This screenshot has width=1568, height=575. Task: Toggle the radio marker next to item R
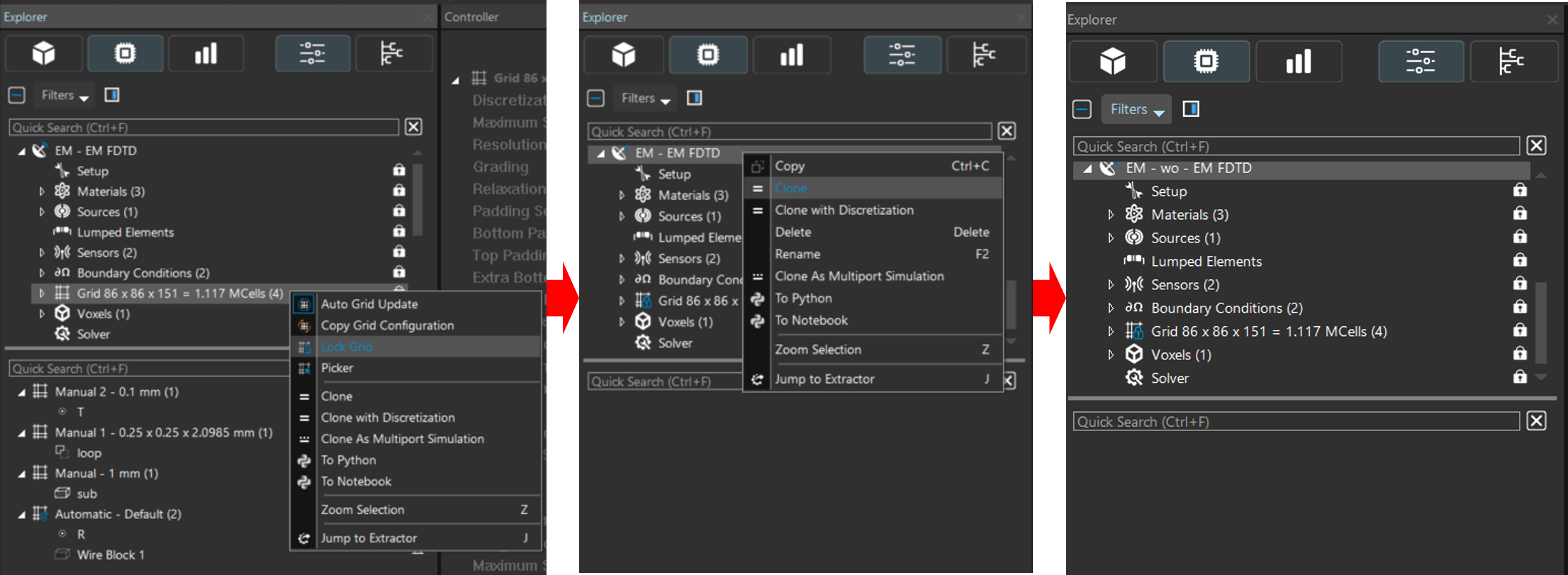tap(62, 534)
